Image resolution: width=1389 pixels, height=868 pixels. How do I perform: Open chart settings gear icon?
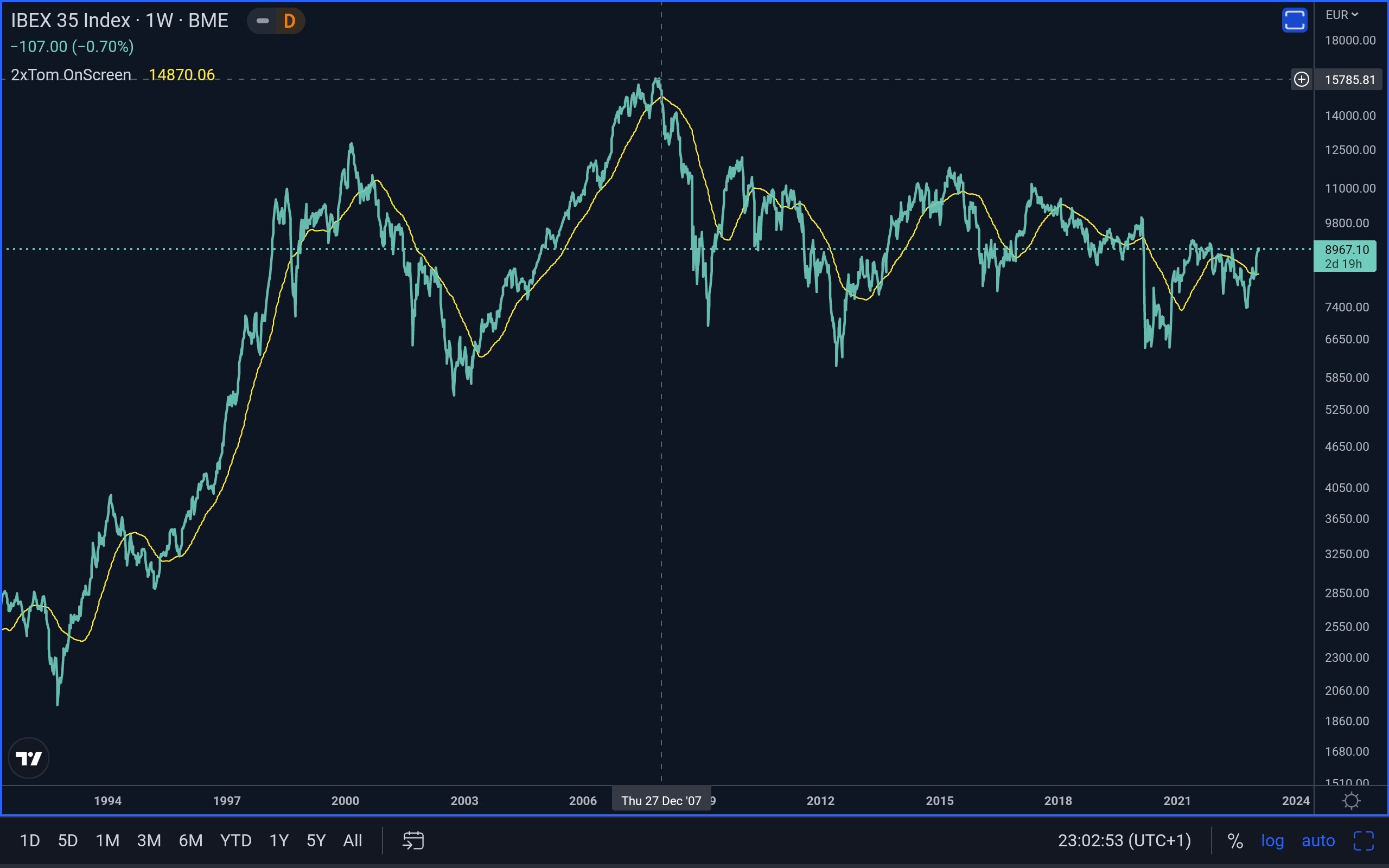pyautogui.click(x=1351, y=800)
